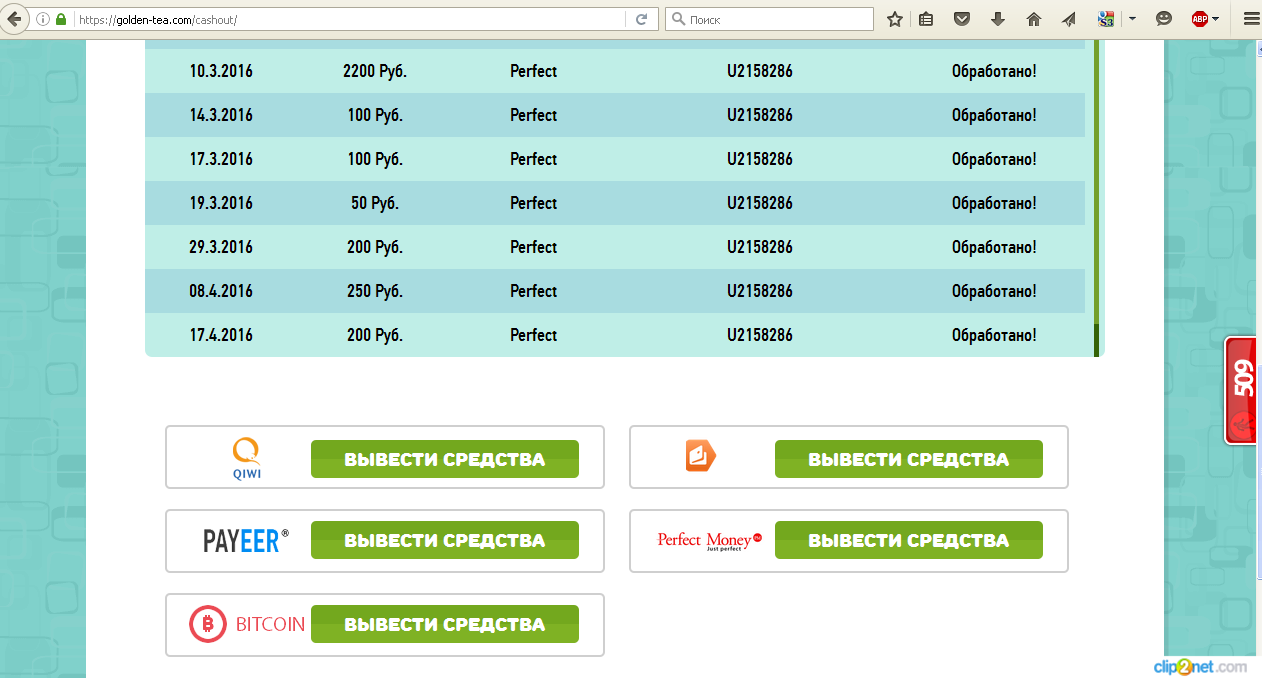The image size is (1262, 678).
Task: Withdraw funds via Bitcoin
Action: (445, 624)
